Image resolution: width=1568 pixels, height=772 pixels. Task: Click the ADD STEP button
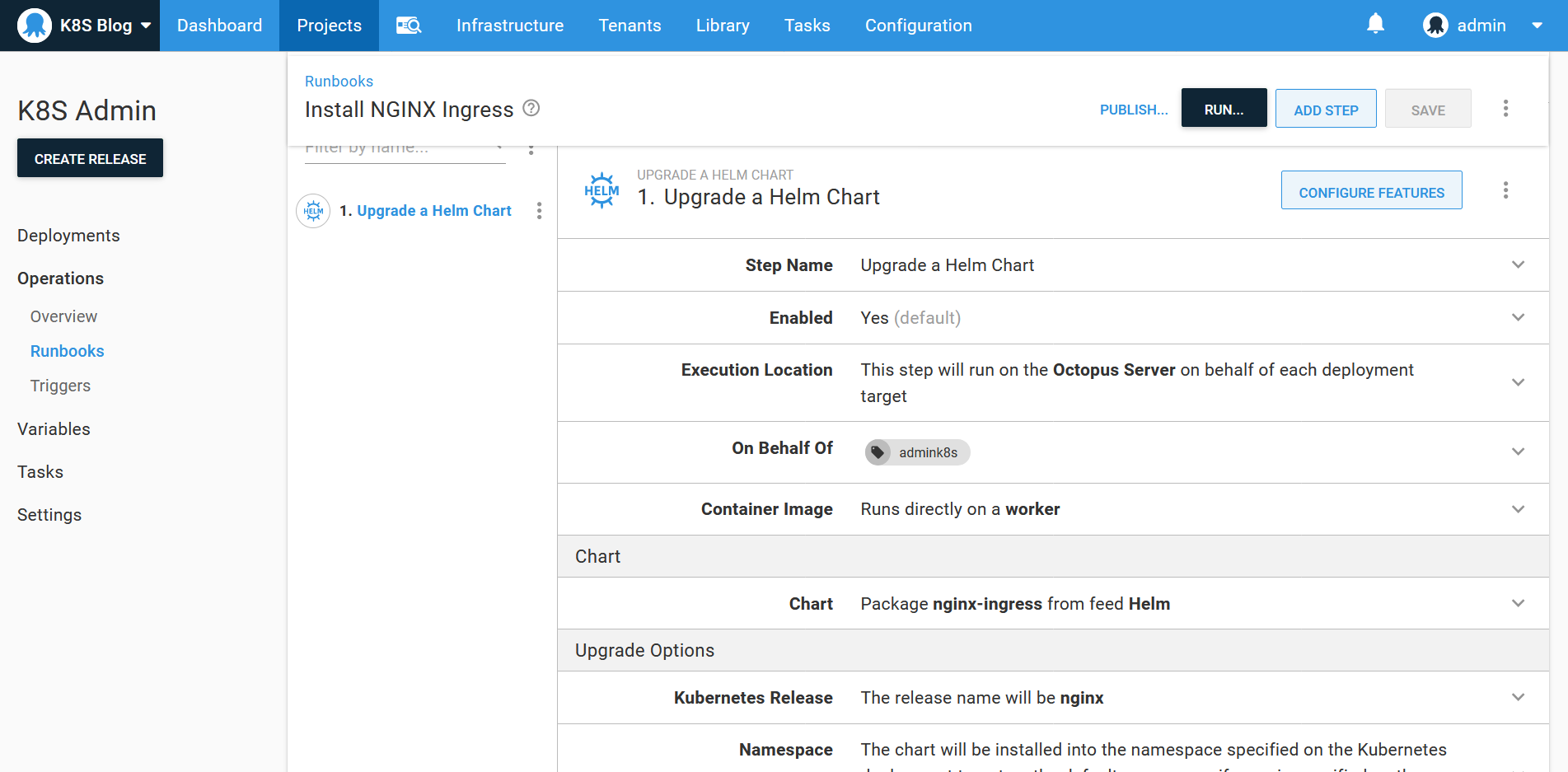pos(1325,110)
